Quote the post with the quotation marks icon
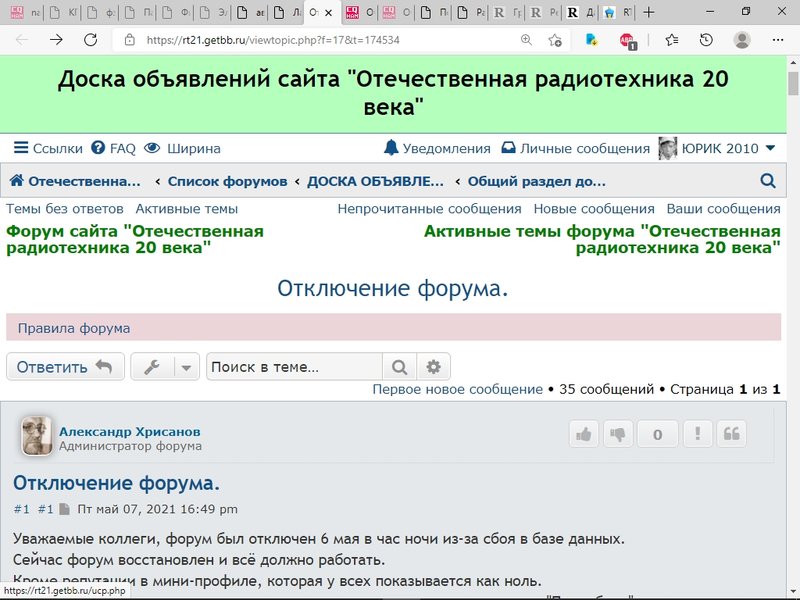This screenshot has width=800, height=600. [x=732, y=434]
